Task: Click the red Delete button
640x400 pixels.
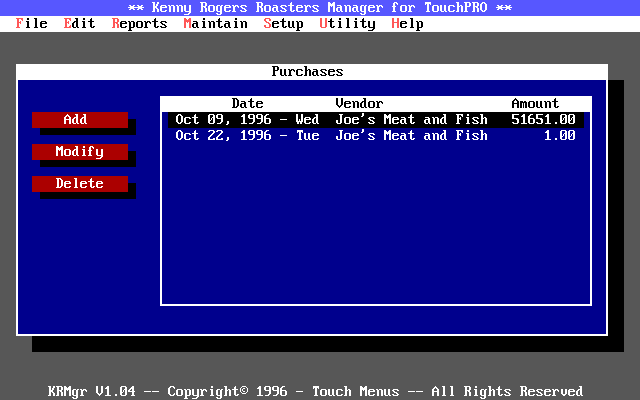Action: (80, 184)
